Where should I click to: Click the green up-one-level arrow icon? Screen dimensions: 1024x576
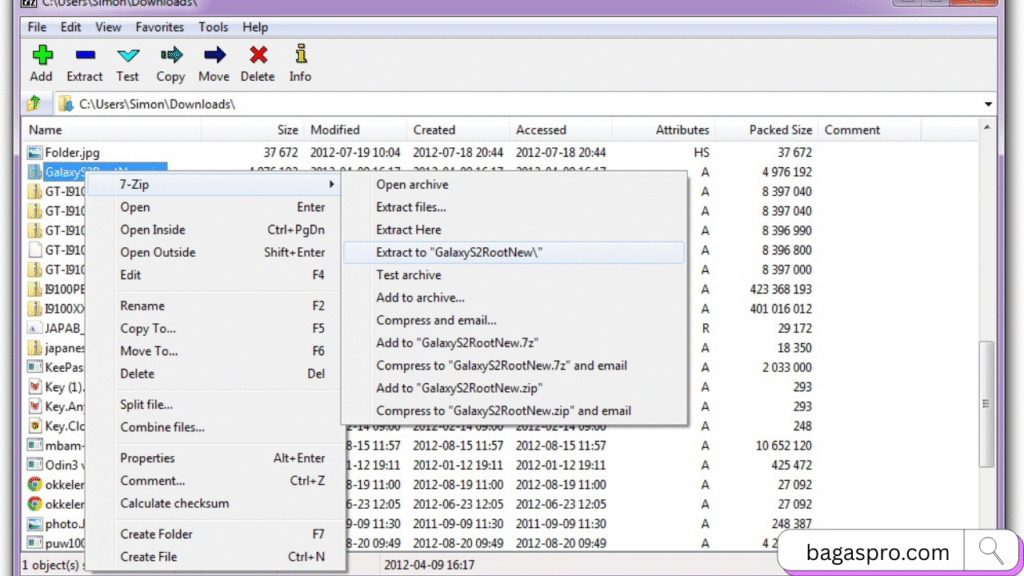[34, 103]
